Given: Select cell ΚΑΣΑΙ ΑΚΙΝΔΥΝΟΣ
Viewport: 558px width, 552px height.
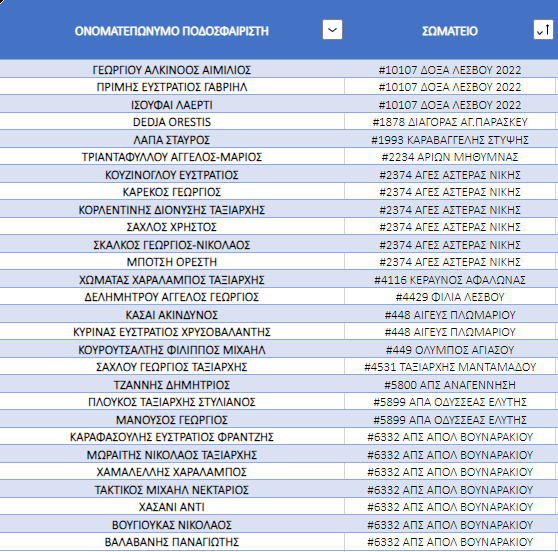Looking at the screenshot, I should [x=172, y=315].
